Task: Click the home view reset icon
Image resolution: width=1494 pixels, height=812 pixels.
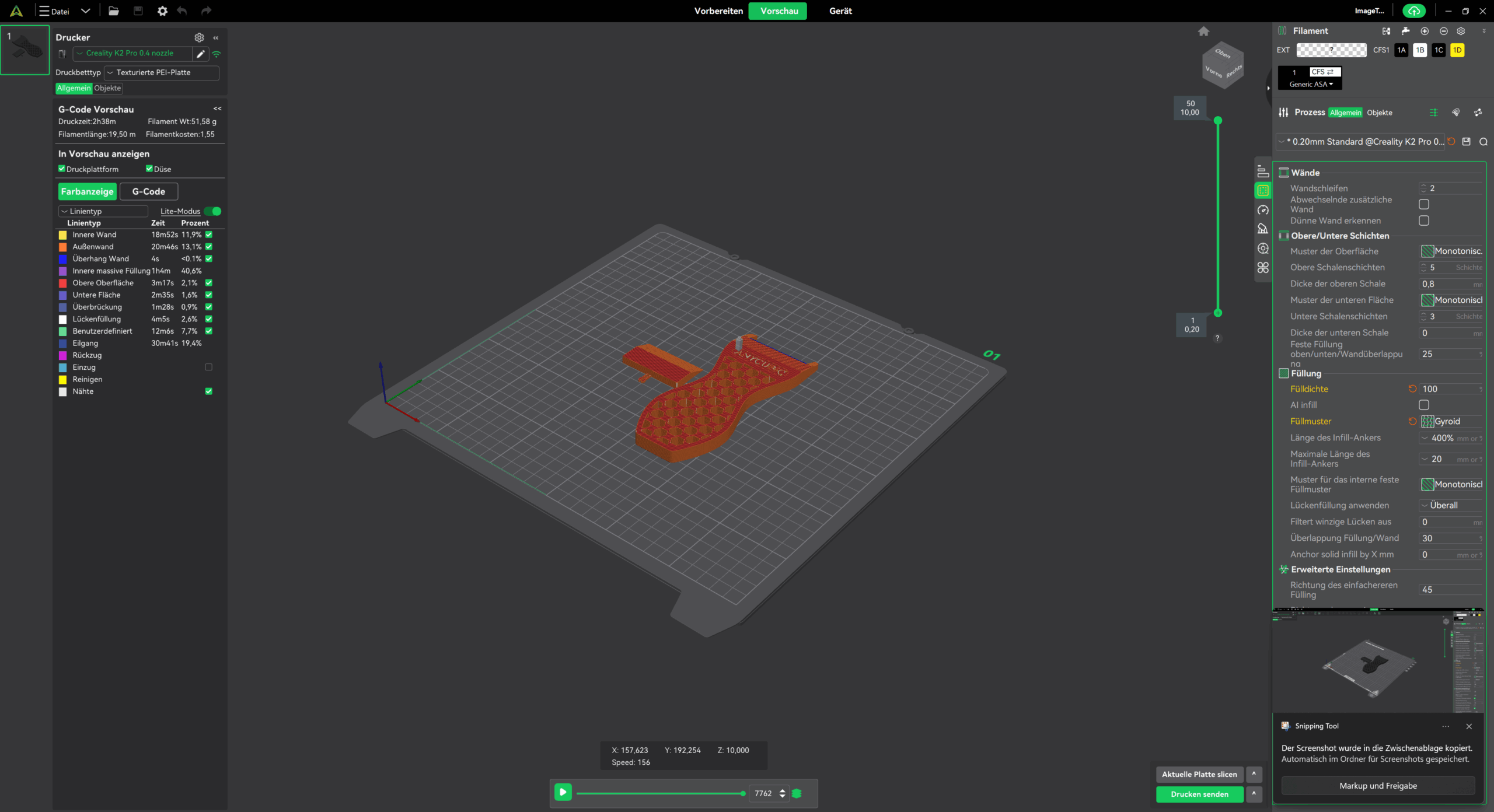Action: [x=1203, y=32]
